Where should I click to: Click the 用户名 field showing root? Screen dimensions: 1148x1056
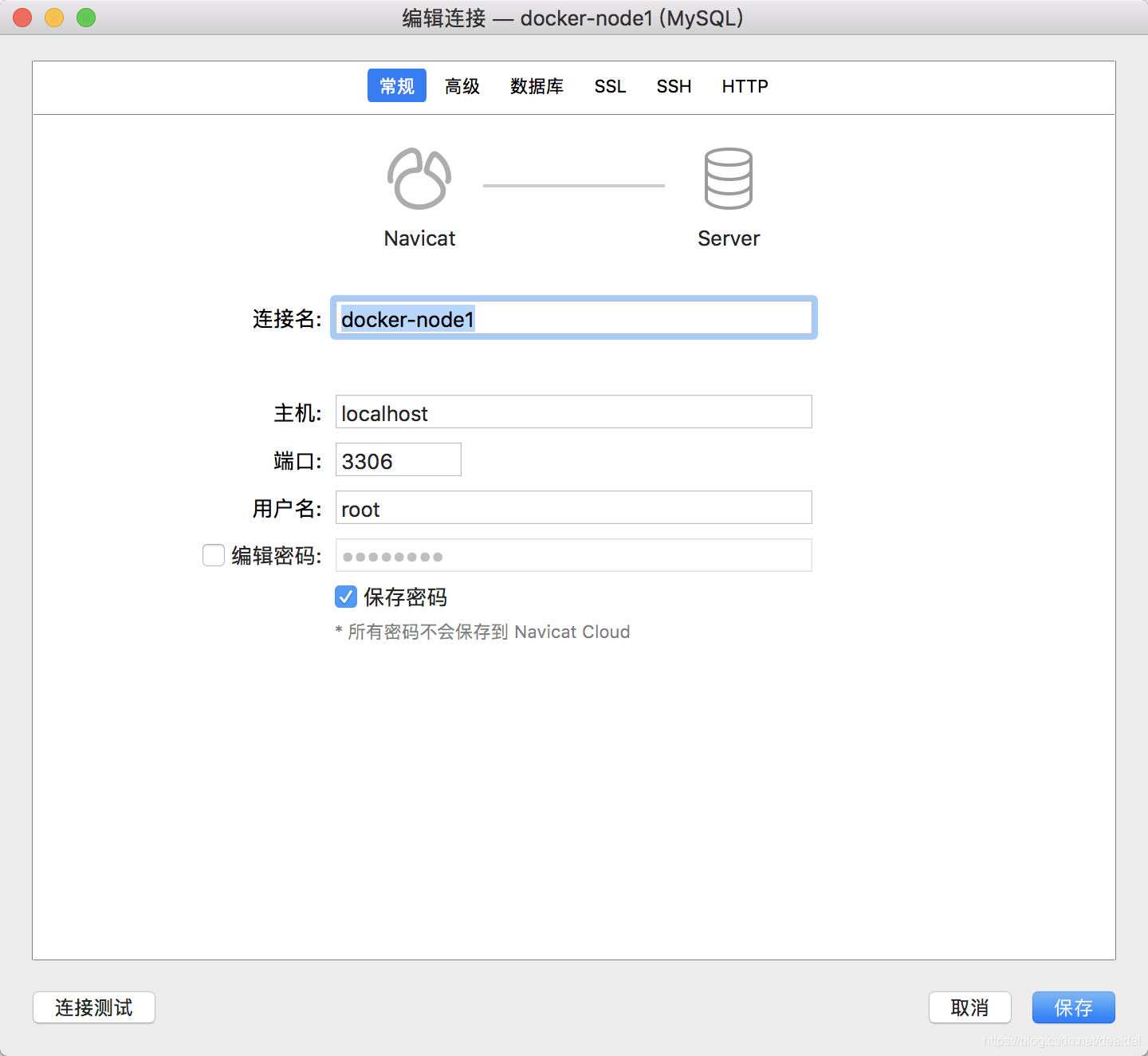point(574,507)
